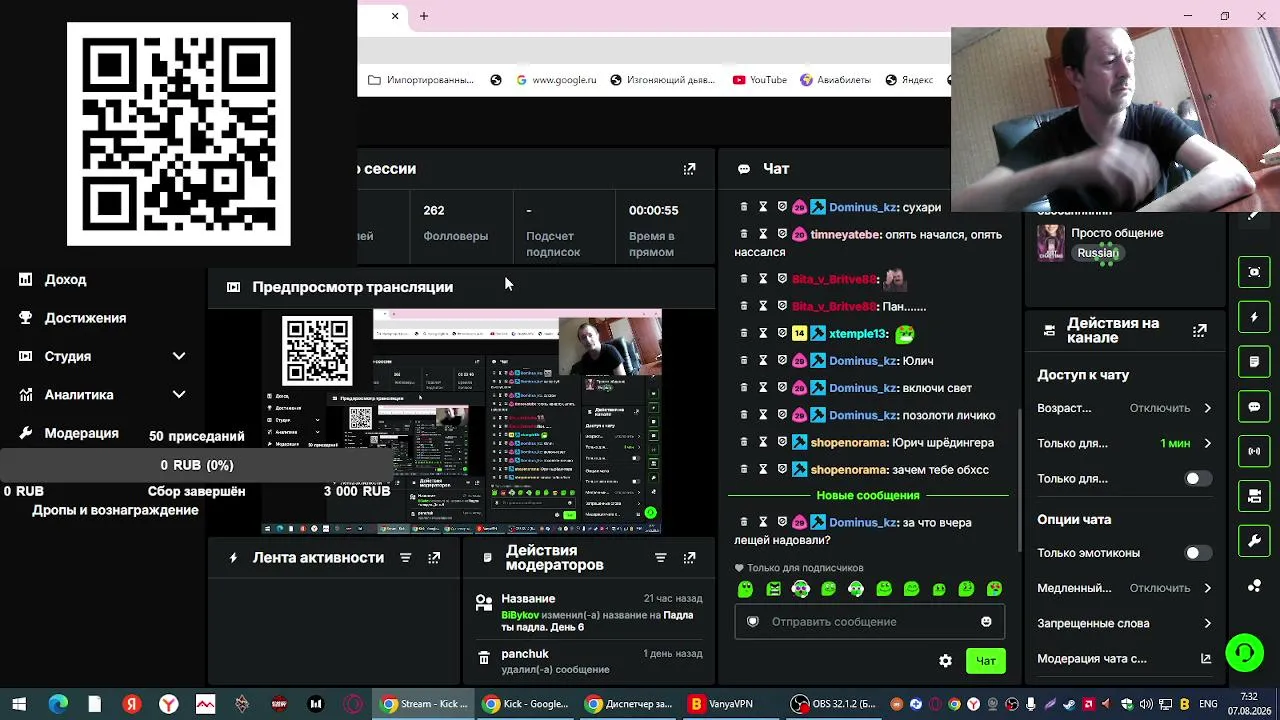Open Microsoft Edge from taskbar
This screenshot has height=720, width=1280.
coord(58,704)
